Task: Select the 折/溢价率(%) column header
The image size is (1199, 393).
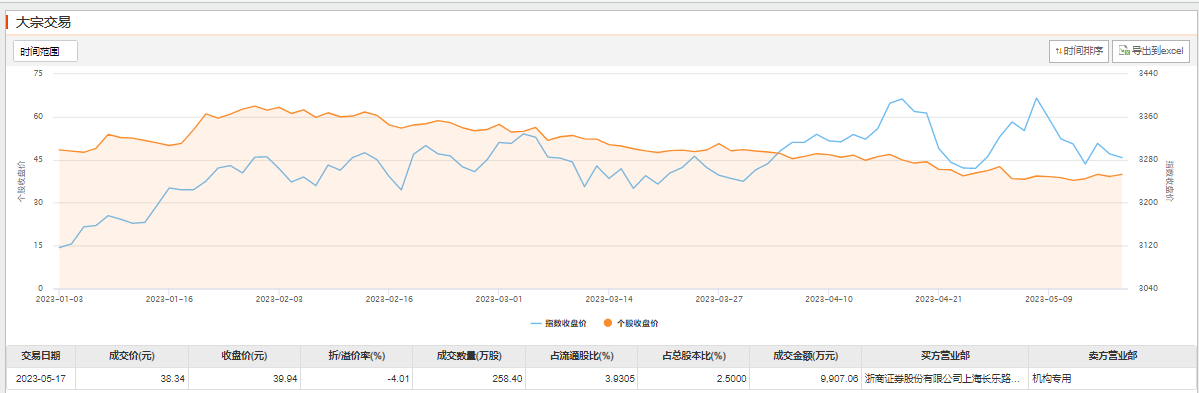Action: coord(356,356)
